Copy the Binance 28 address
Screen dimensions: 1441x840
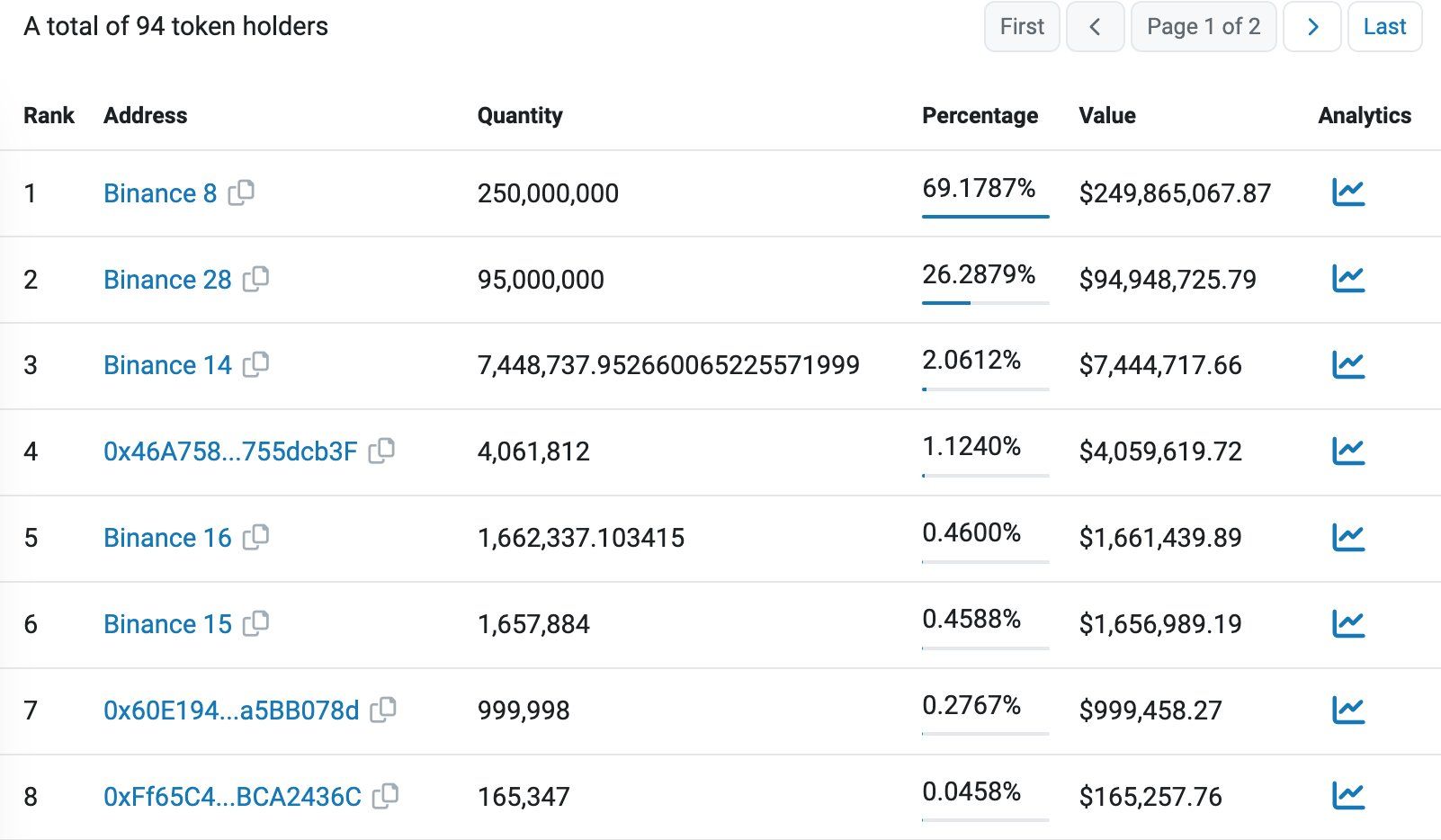pyautogui.click(x=256, y=279)
